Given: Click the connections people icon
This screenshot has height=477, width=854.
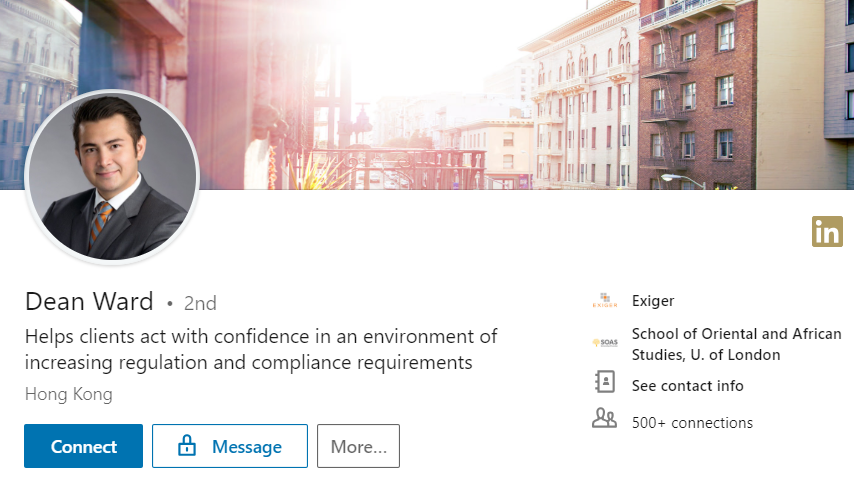Looking at the screenshot, I should [604, 418].
